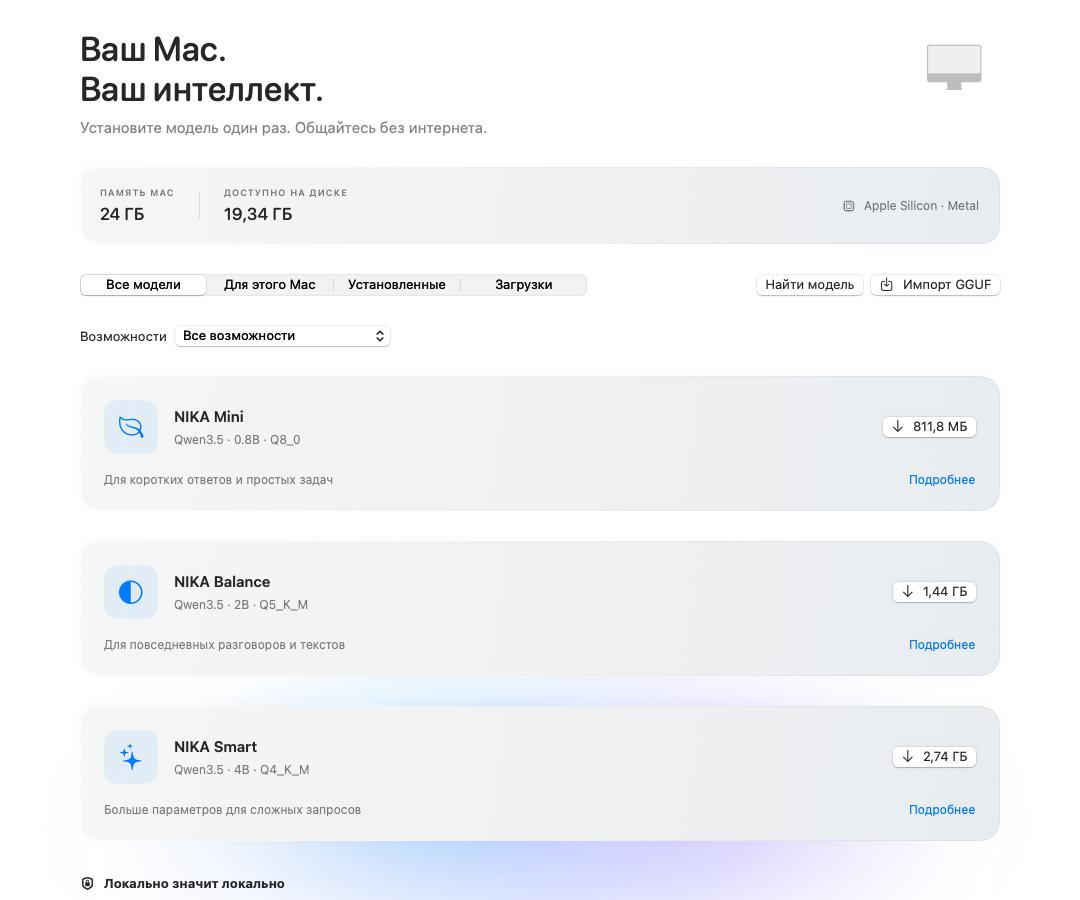Open the Загрузки tab
1080x900 pixels.
(x=523, y=285)
